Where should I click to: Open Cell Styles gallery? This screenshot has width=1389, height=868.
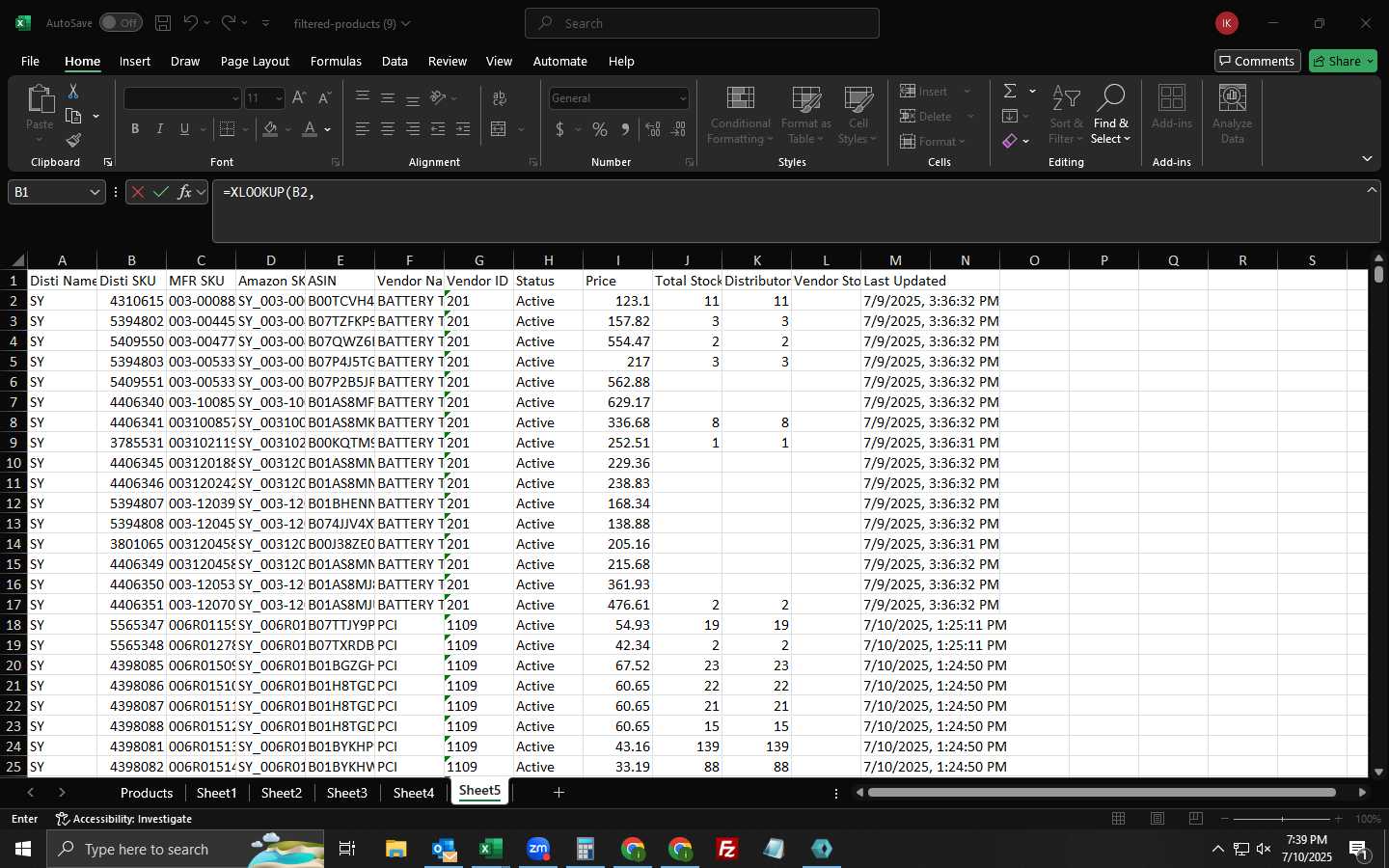tap(858, 115)
